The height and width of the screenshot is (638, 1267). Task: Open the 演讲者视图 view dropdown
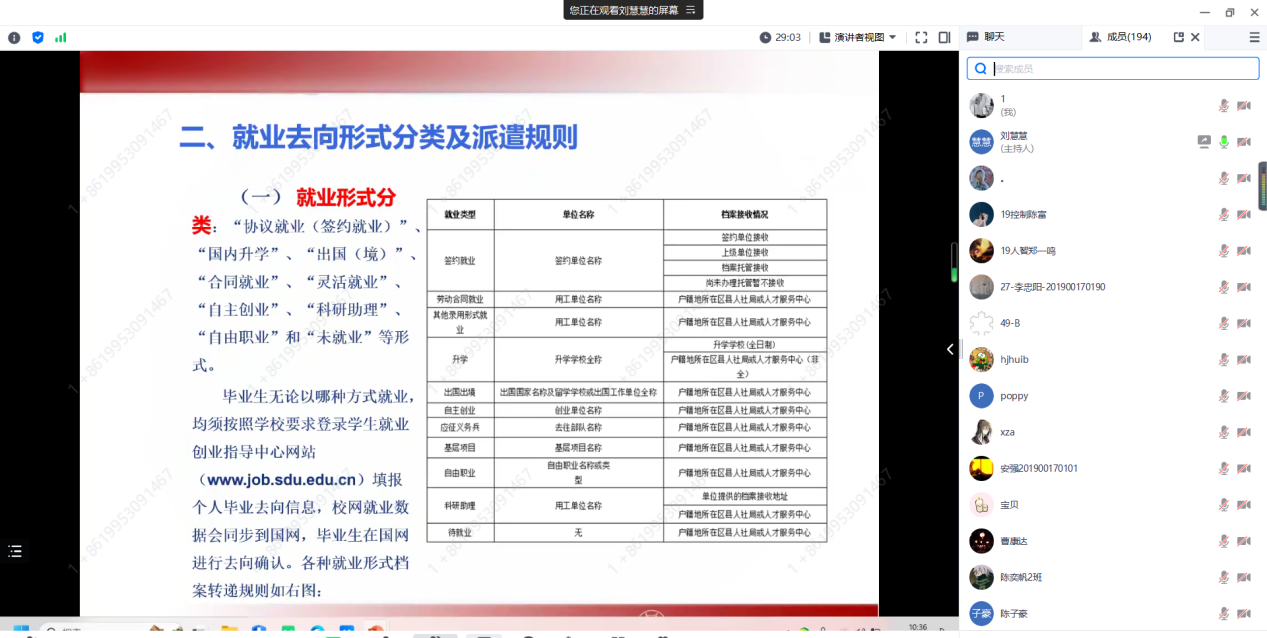[x=857, y=37]
